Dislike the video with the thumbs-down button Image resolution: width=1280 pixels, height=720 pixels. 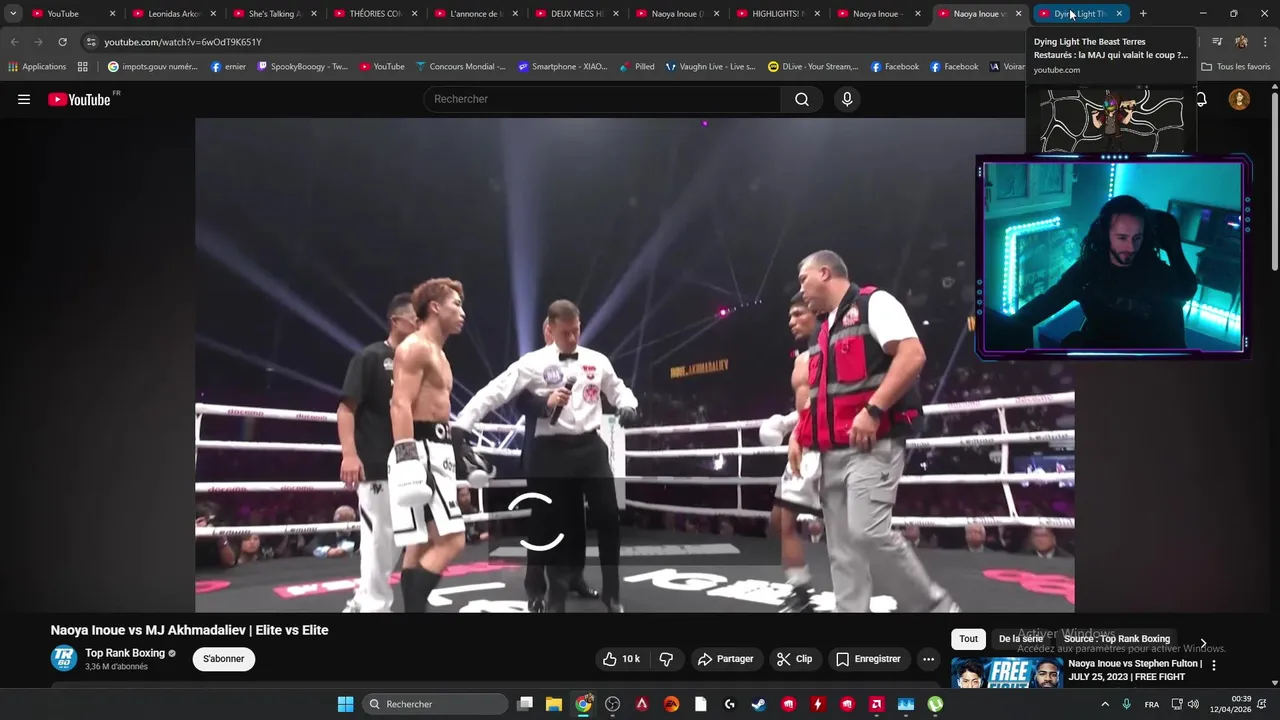tap(666, 659)
